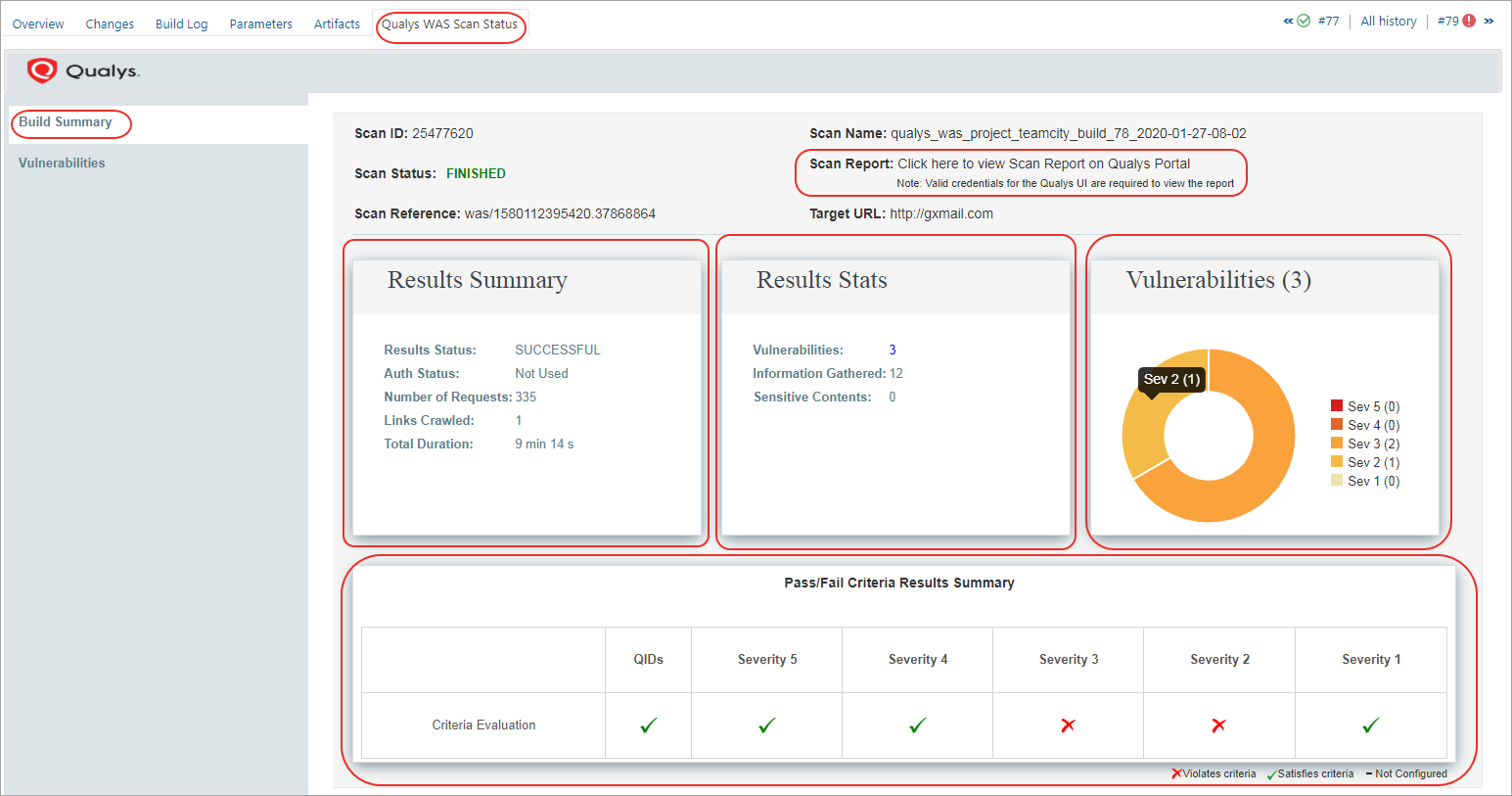Viewport: 1512px width, 796px height.
Task: Click the Criteria Evaluation row label
Action: click(483, 726)
